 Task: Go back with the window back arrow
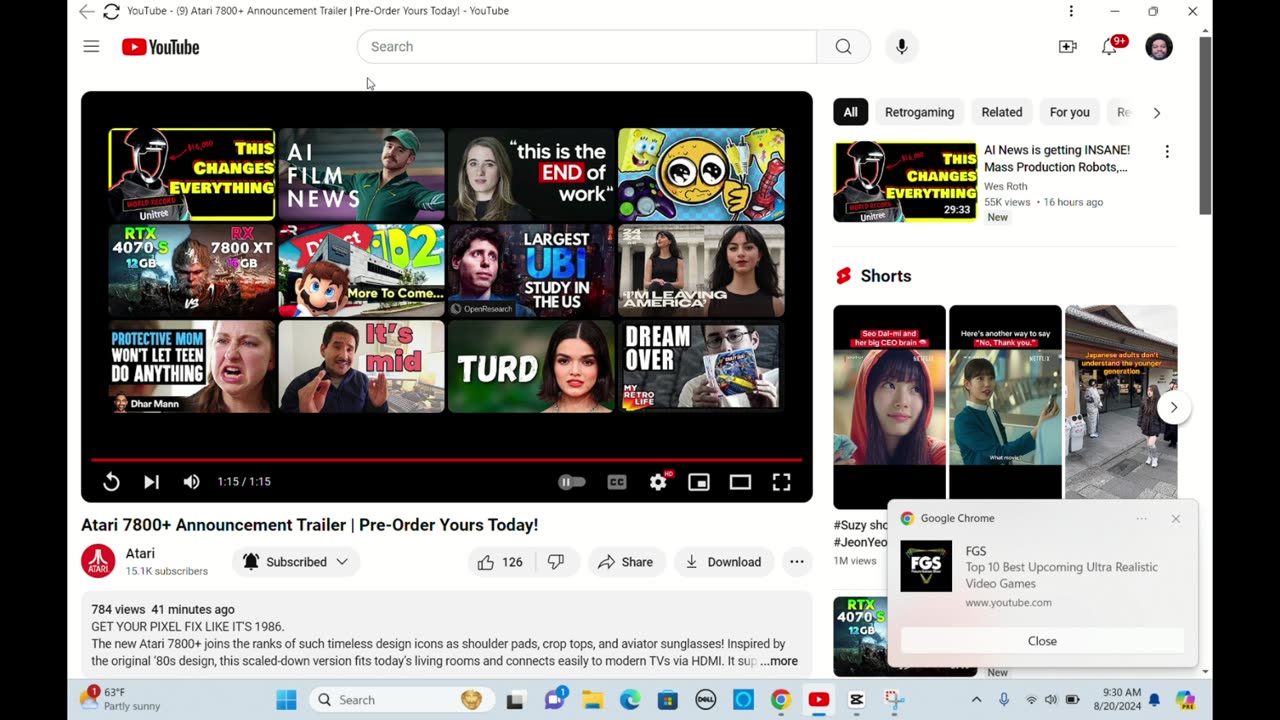[x=87, y=11]
